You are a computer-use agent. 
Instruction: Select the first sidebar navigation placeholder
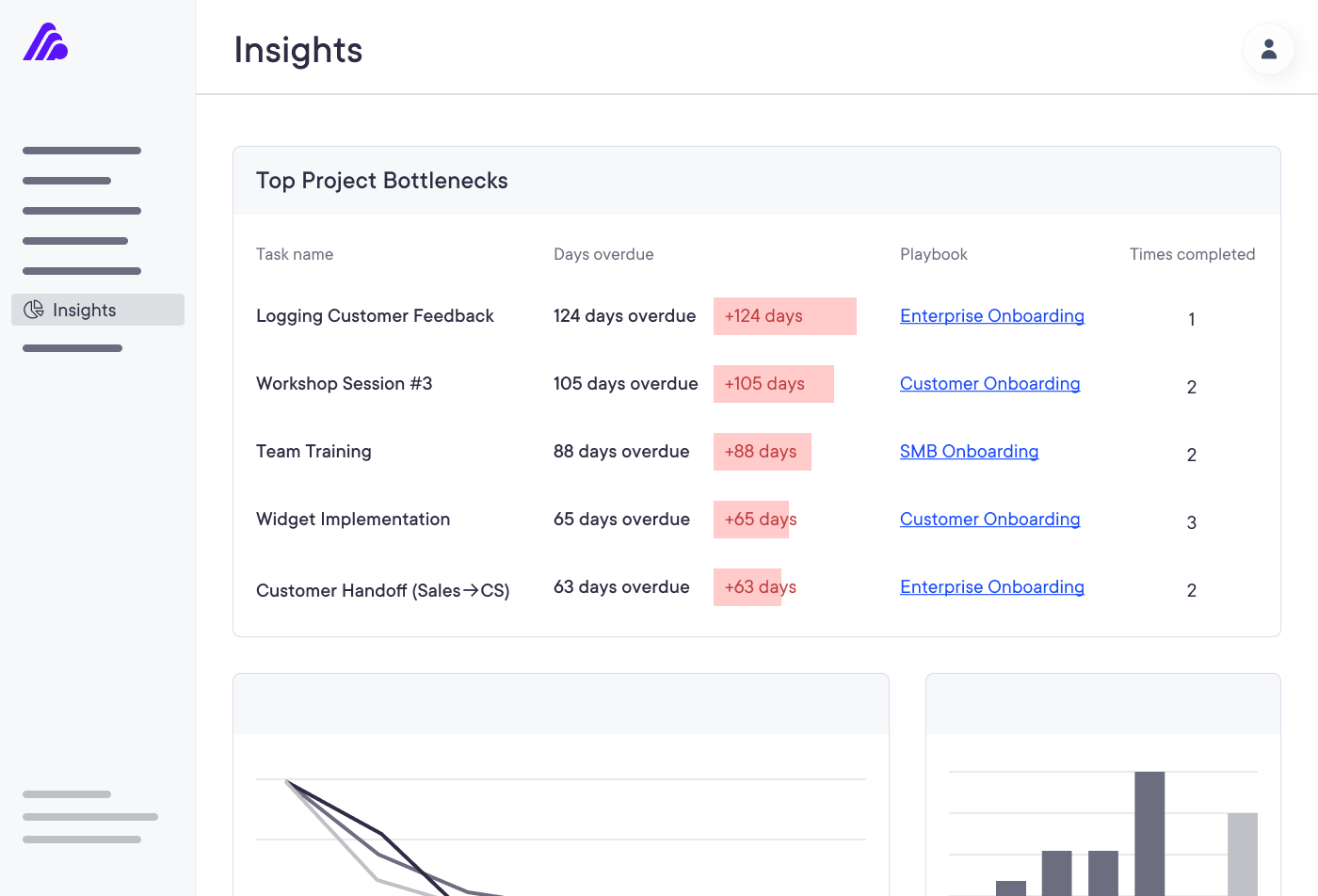coord(81,151)
